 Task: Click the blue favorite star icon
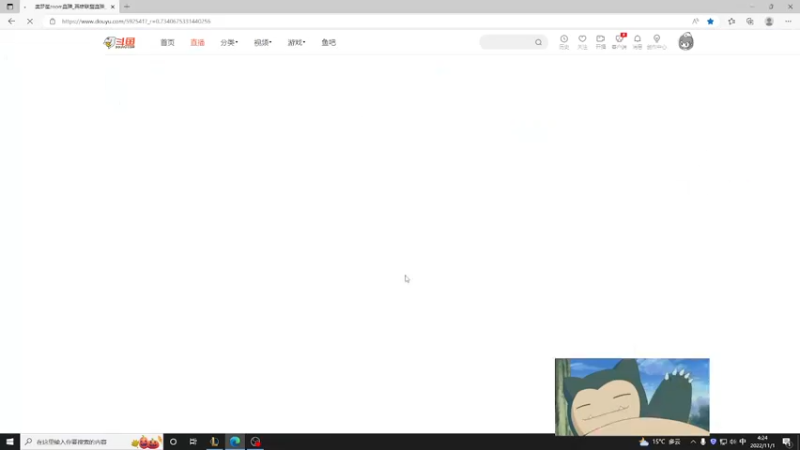point(710,21)
